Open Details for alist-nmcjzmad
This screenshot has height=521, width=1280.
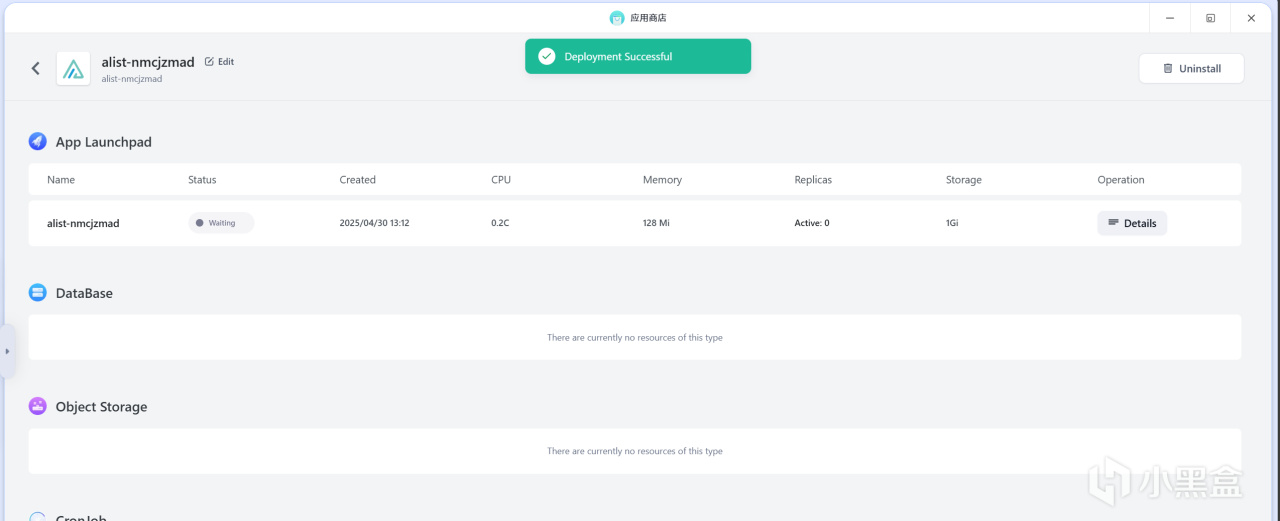1131,223
